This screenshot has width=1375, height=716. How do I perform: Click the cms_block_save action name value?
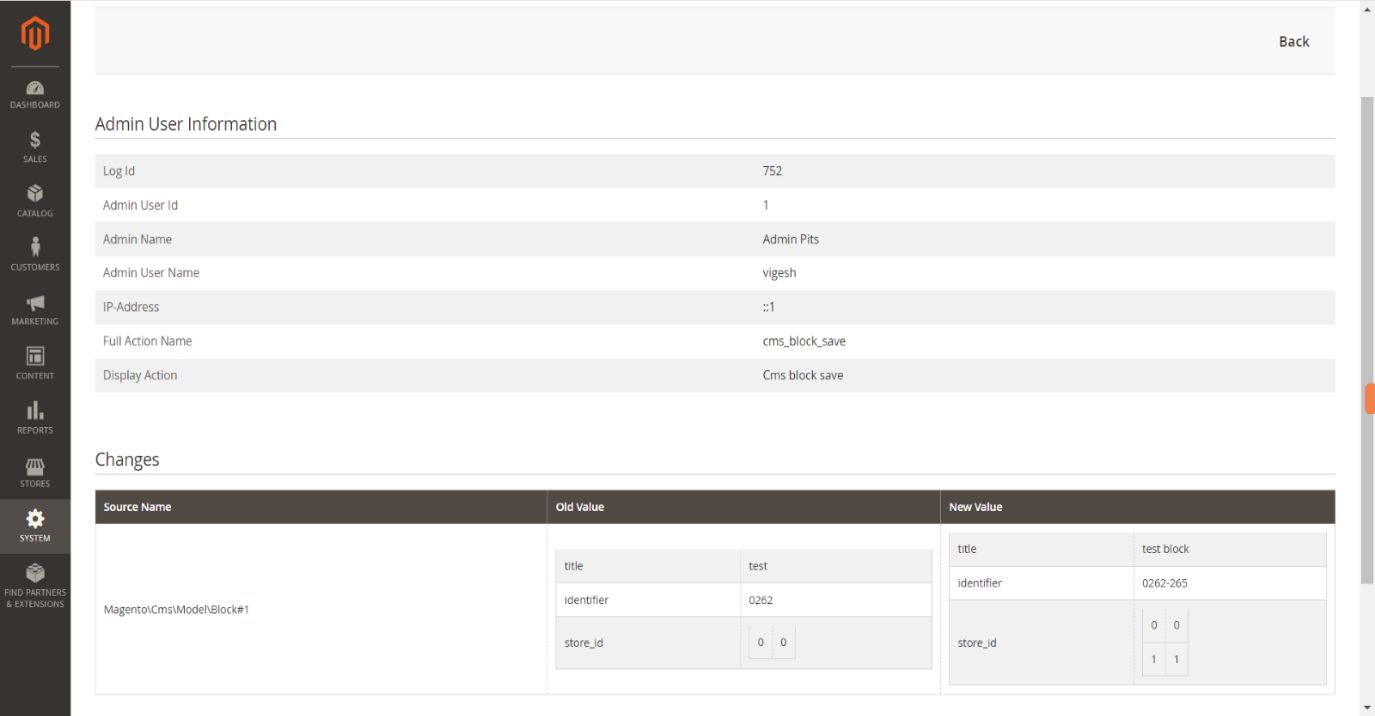pyautogui.click(x=804, y=341)
